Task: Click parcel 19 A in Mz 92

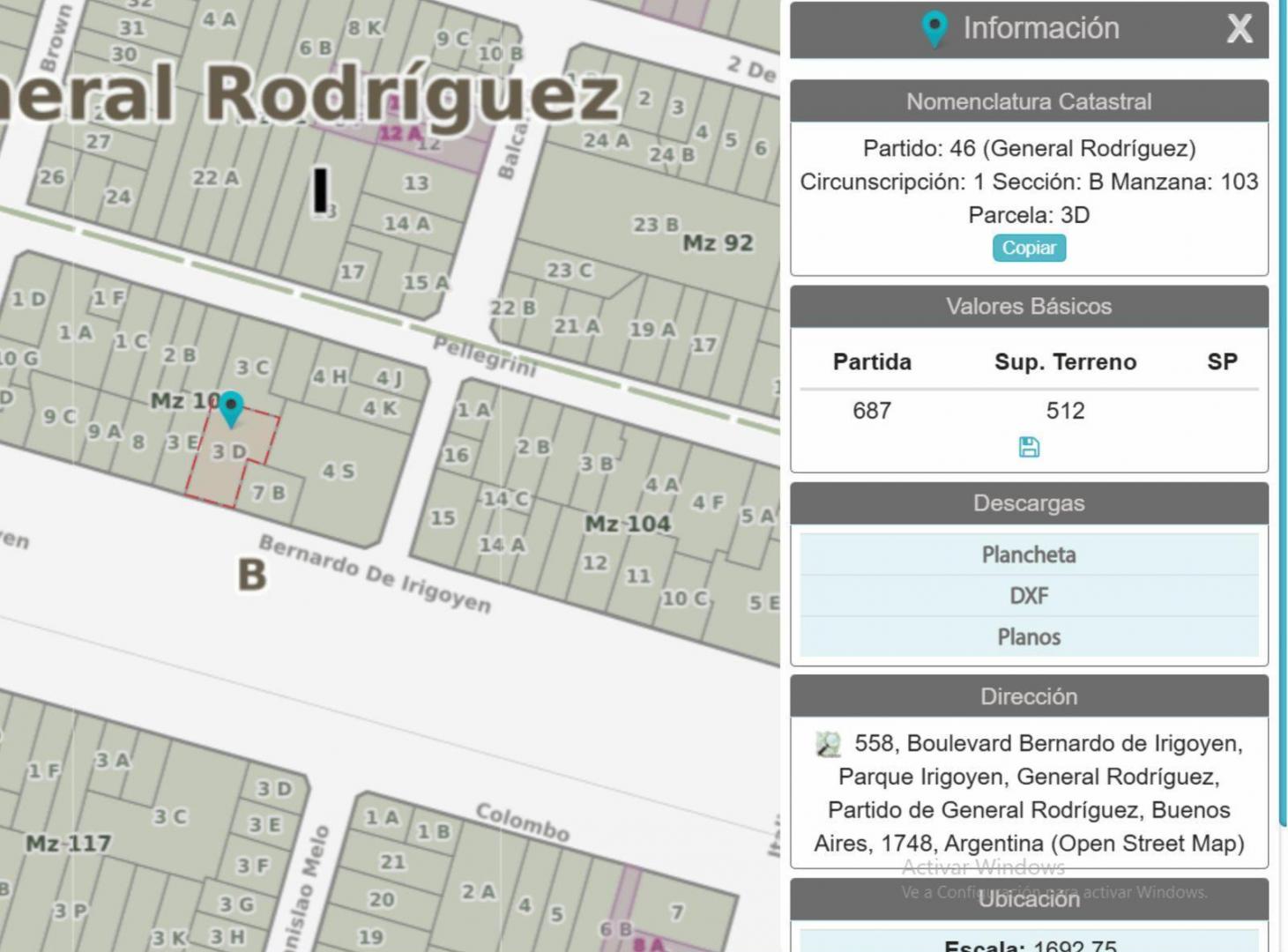Action: (x=652, y=330)
